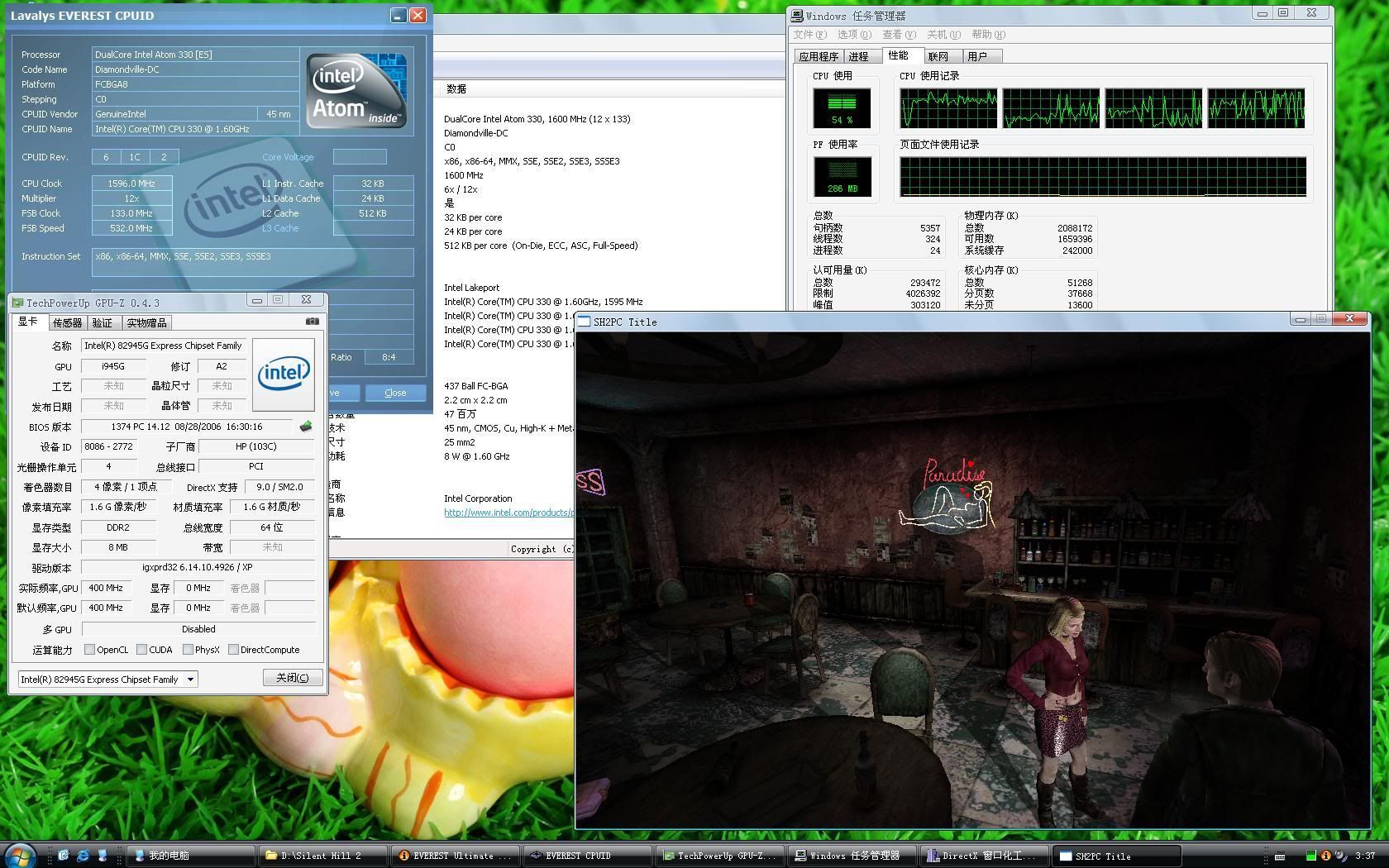Launch Internet Explorer from quick launch

83,856
